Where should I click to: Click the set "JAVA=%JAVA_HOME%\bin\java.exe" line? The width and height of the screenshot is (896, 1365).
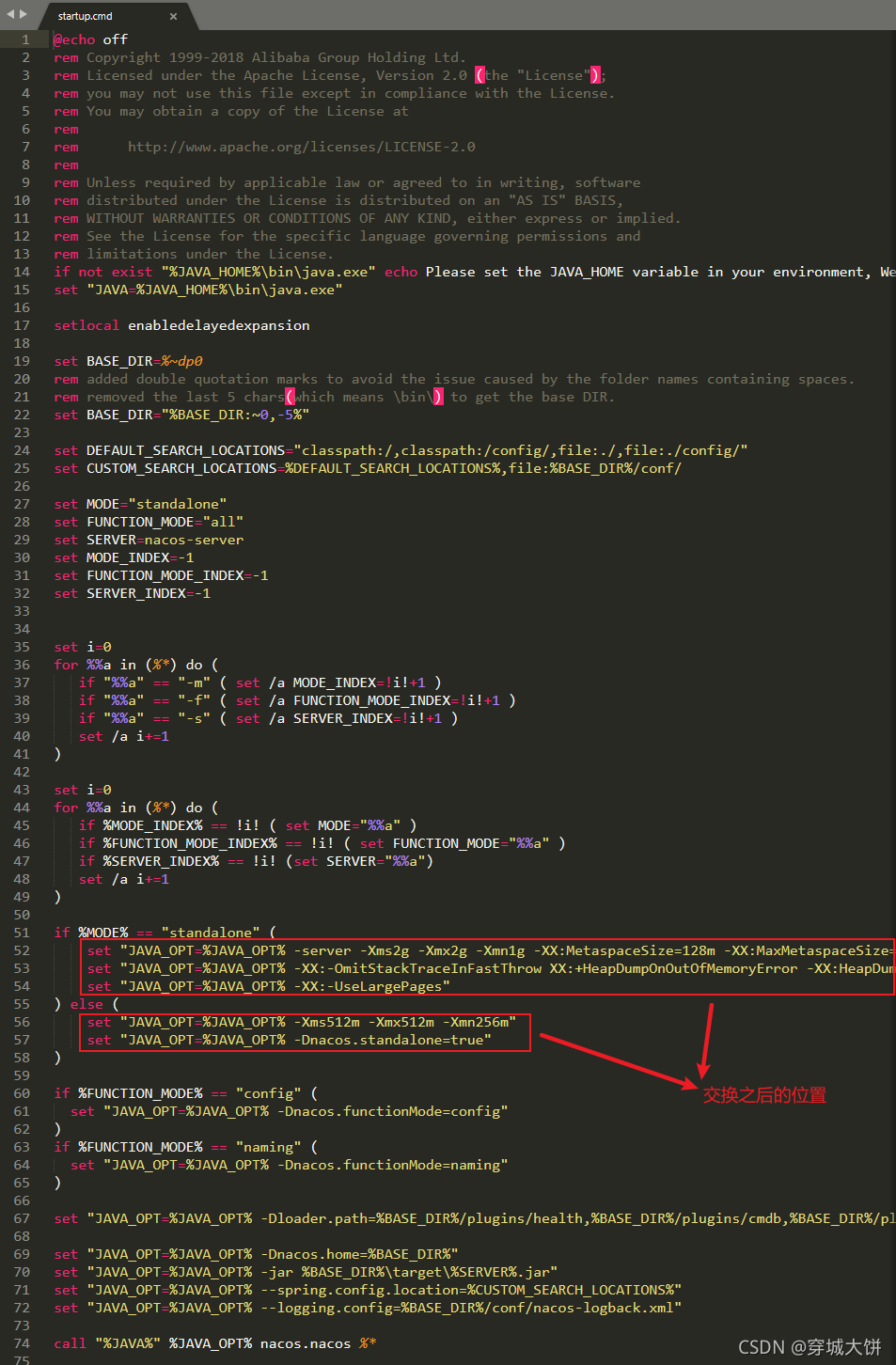click(198, 290)
